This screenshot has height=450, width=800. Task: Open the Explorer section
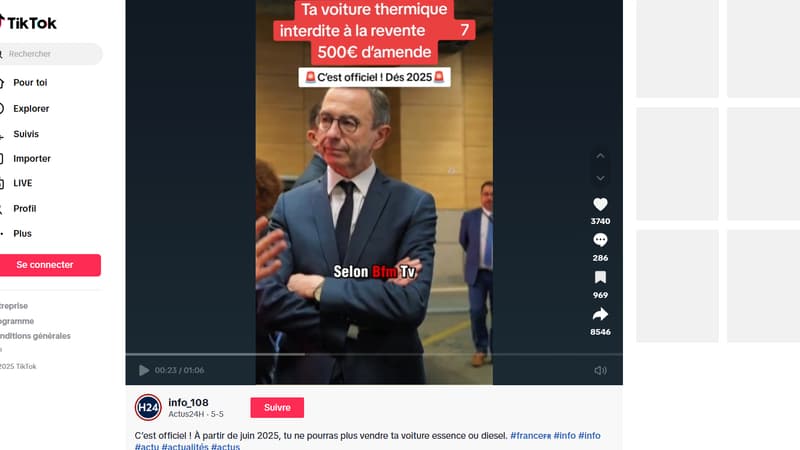[31, 109]
